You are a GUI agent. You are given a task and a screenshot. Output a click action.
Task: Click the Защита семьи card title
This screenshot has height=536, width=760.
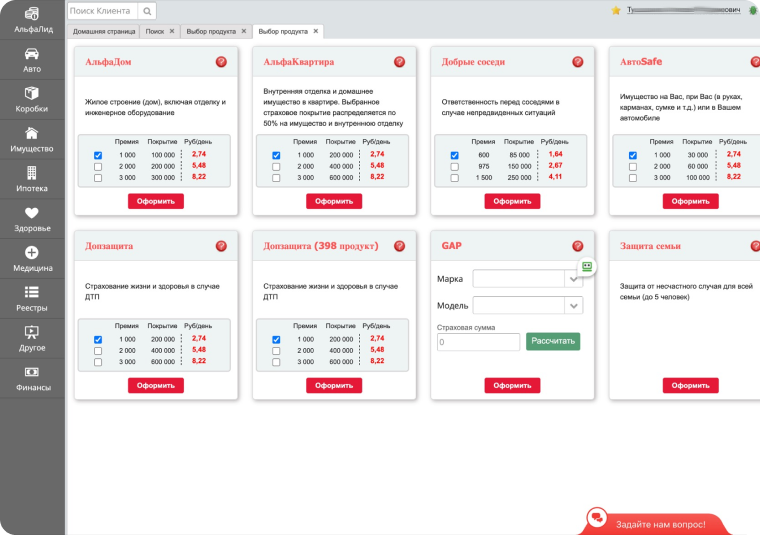650,246
